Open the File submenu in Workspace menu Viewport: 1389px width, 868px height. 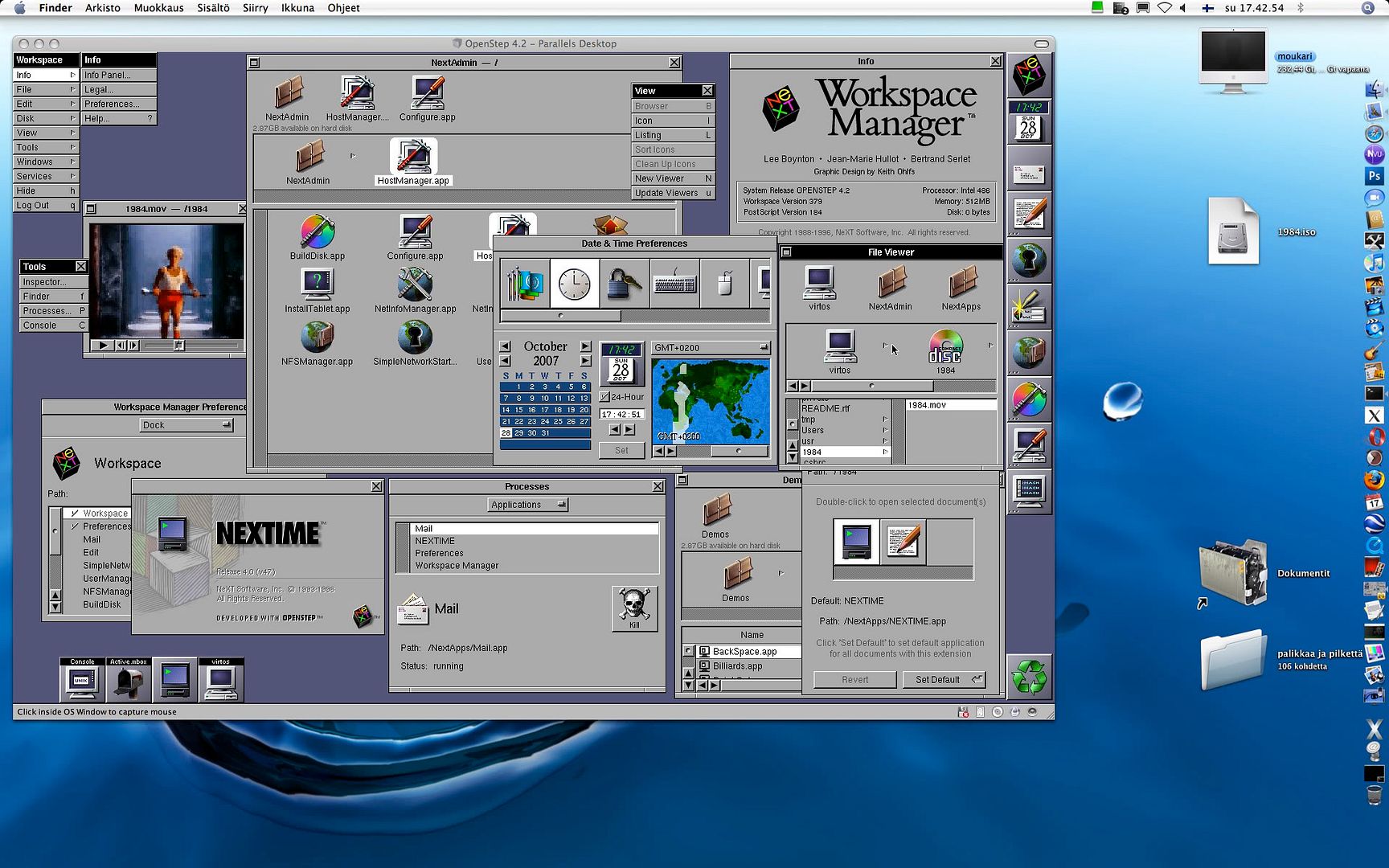(x=46, y=89)
